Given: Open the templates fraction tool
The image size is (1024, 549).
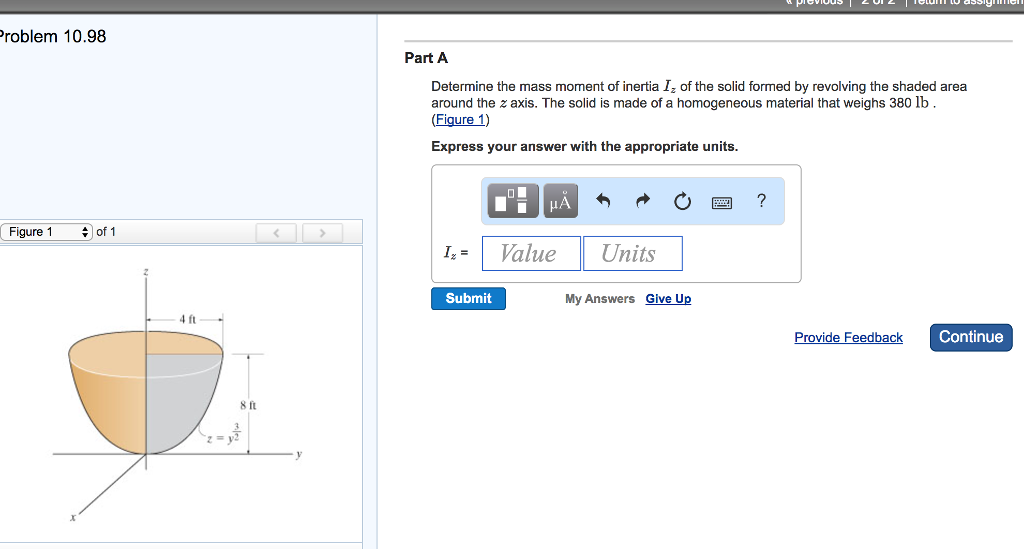Looking at the screenshot, I should point(513,200).
